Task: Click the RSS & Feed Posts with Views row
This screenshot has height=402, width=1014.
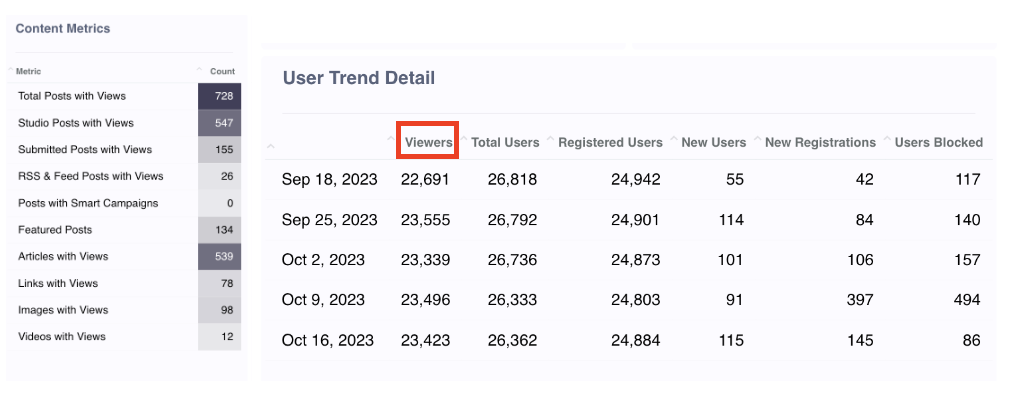Action: pos(124,176)
